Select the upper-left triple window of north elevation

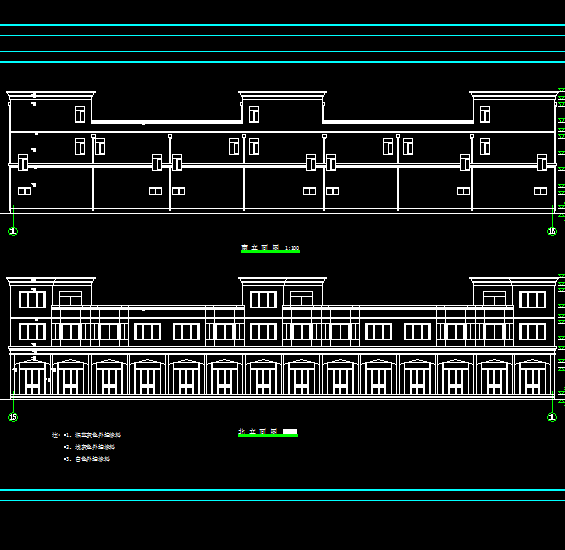[32, 300]
